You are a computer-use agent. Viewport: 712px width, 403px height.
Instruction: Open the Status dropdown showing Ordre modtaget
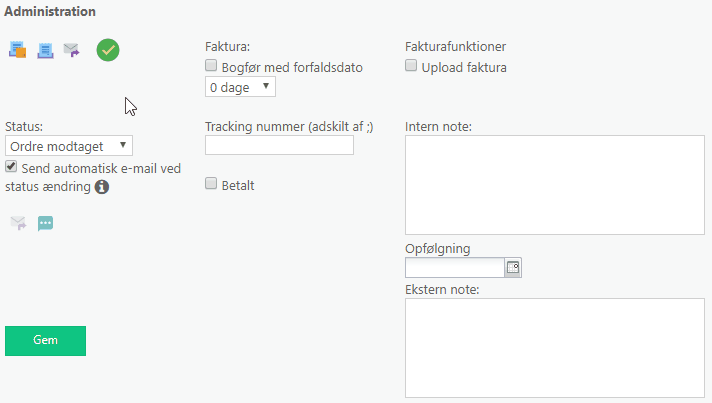69,146
